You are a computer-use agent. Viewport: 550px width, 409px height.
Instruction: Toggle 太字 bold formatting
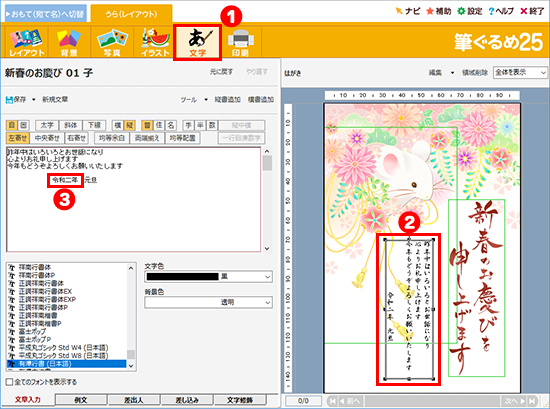point(47,125)
